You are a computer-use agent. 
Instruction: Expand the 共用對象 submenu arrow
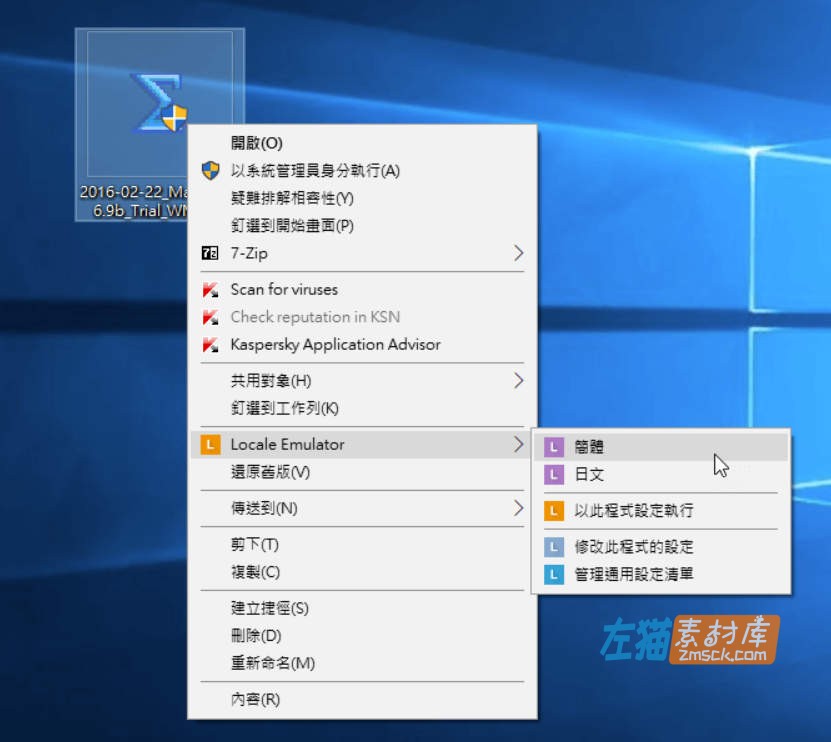pos(516,381)
